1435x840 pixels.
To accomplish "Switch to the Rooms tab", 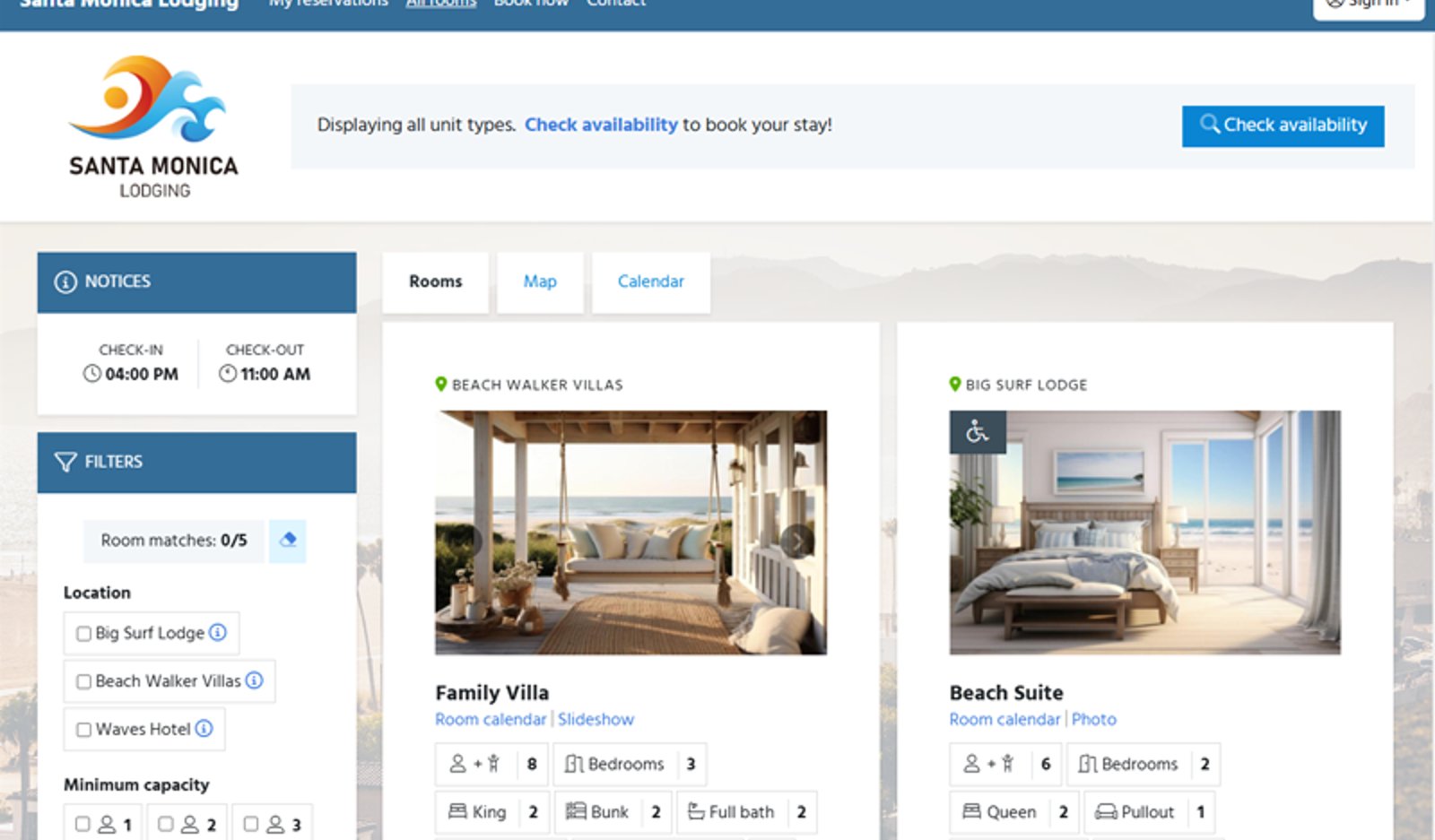I will 436,281.
